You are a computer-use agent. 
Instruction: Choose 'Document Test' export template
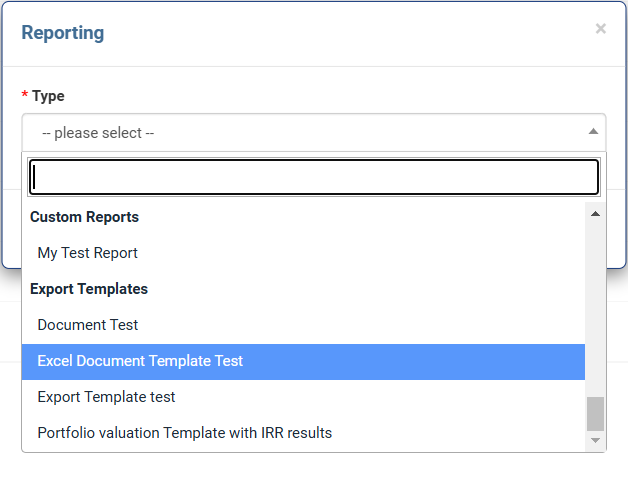(x=88, y=325)
